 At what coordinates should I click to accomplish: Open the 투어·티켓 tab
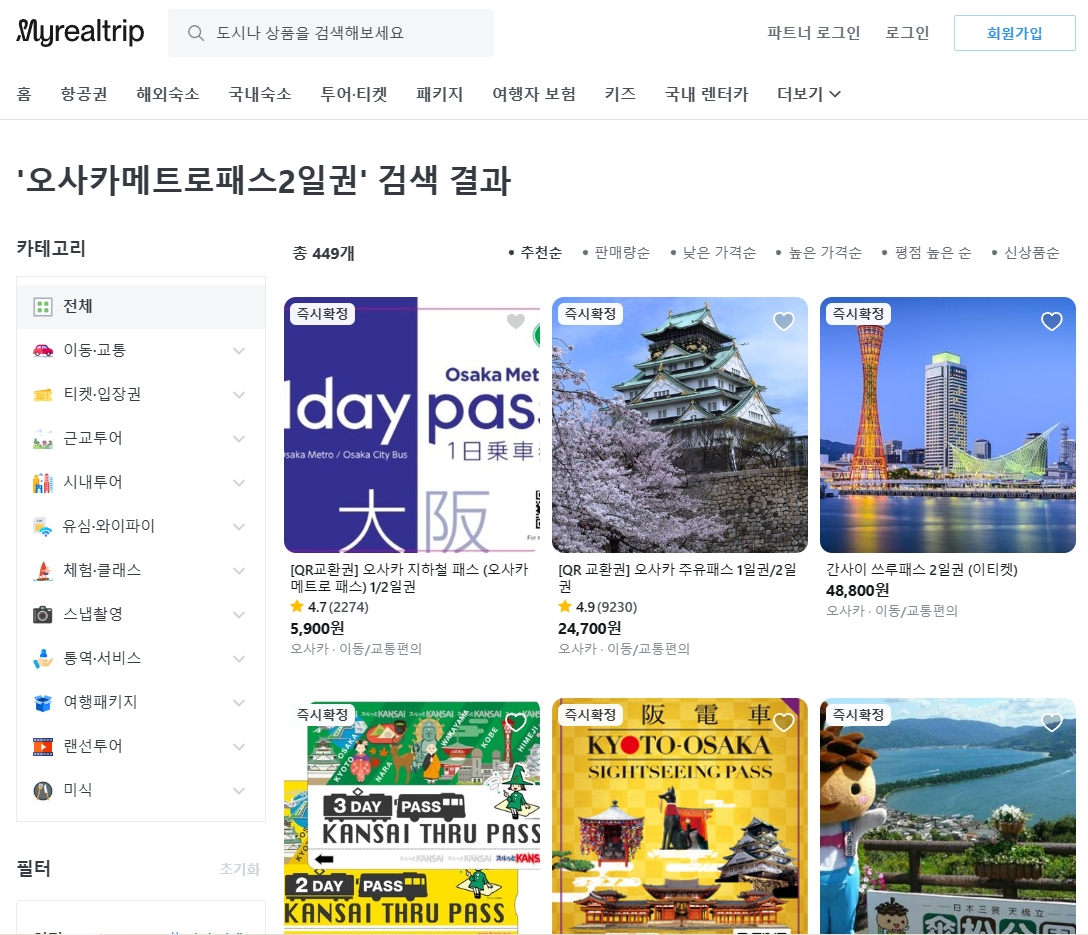point(354,94)
